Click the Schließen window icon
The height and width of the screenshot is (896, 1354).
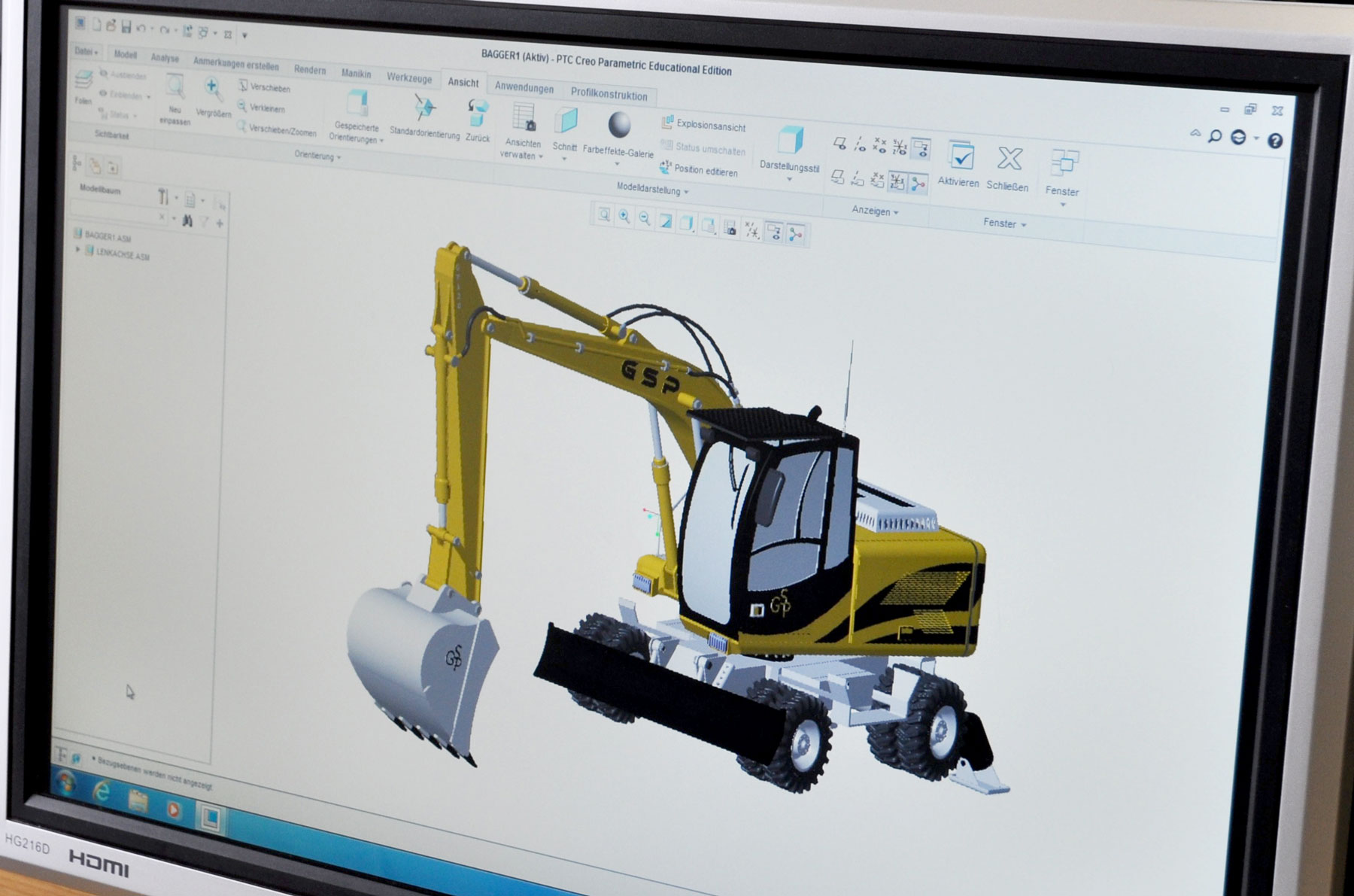coord(1009,158)
